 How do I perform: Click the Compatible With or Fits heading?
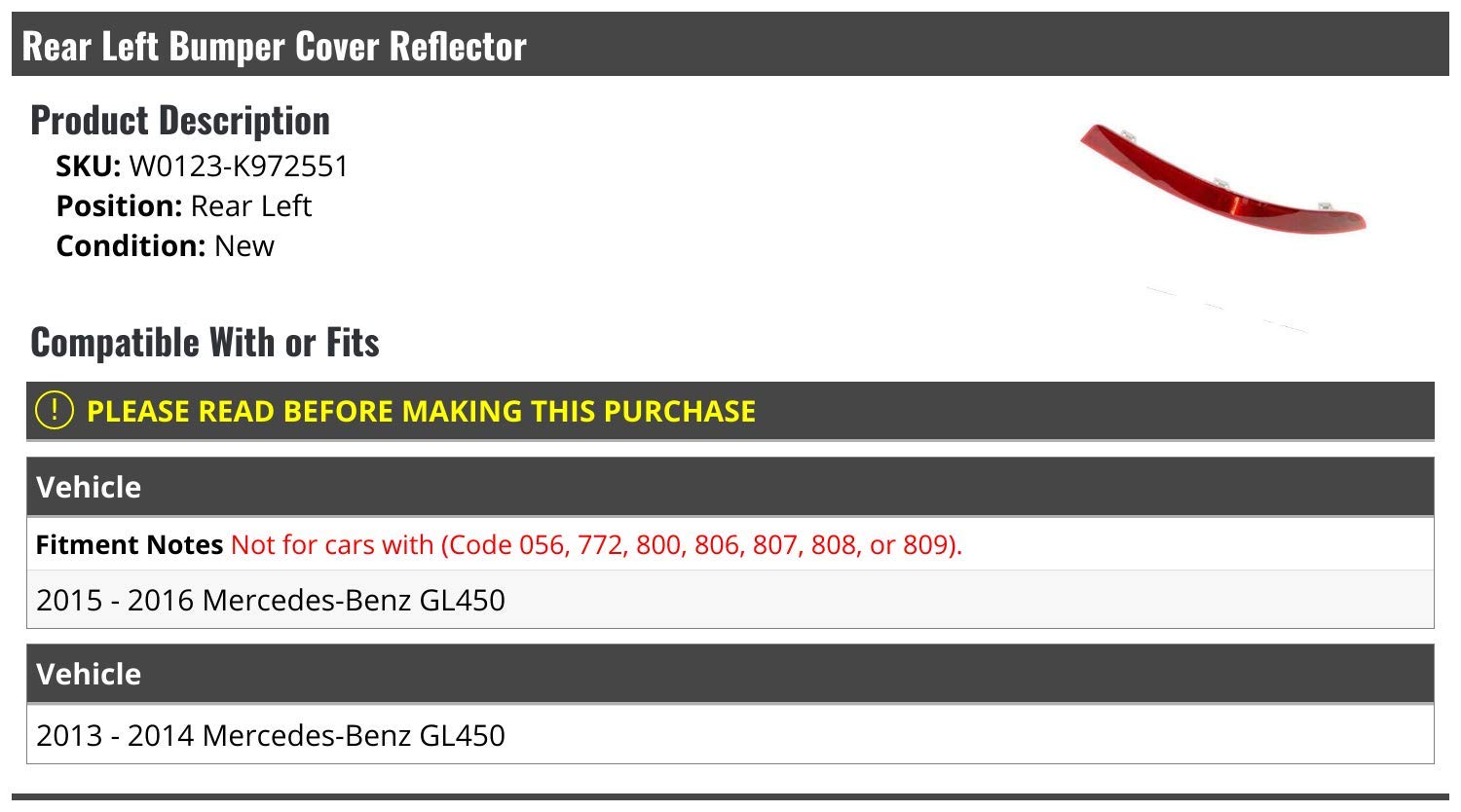click(205, 343)
